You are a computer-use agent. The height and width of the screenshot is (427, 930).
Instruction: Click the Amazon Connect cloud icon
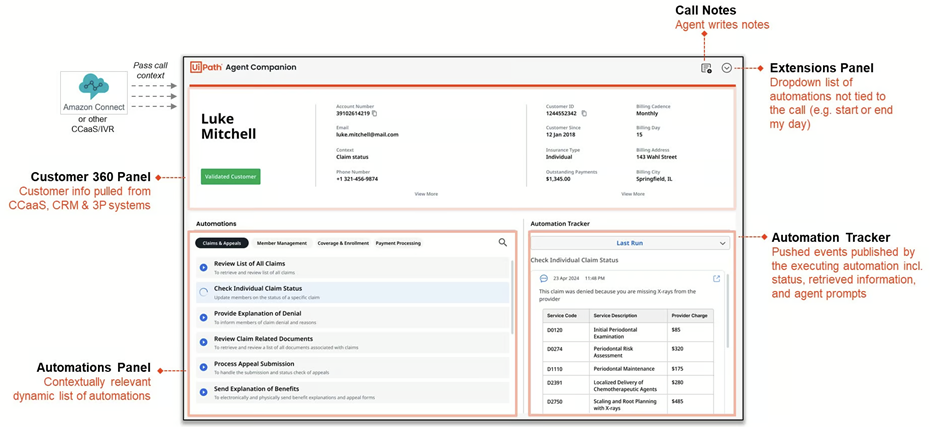pyautogui.click(x=94, y=87)
